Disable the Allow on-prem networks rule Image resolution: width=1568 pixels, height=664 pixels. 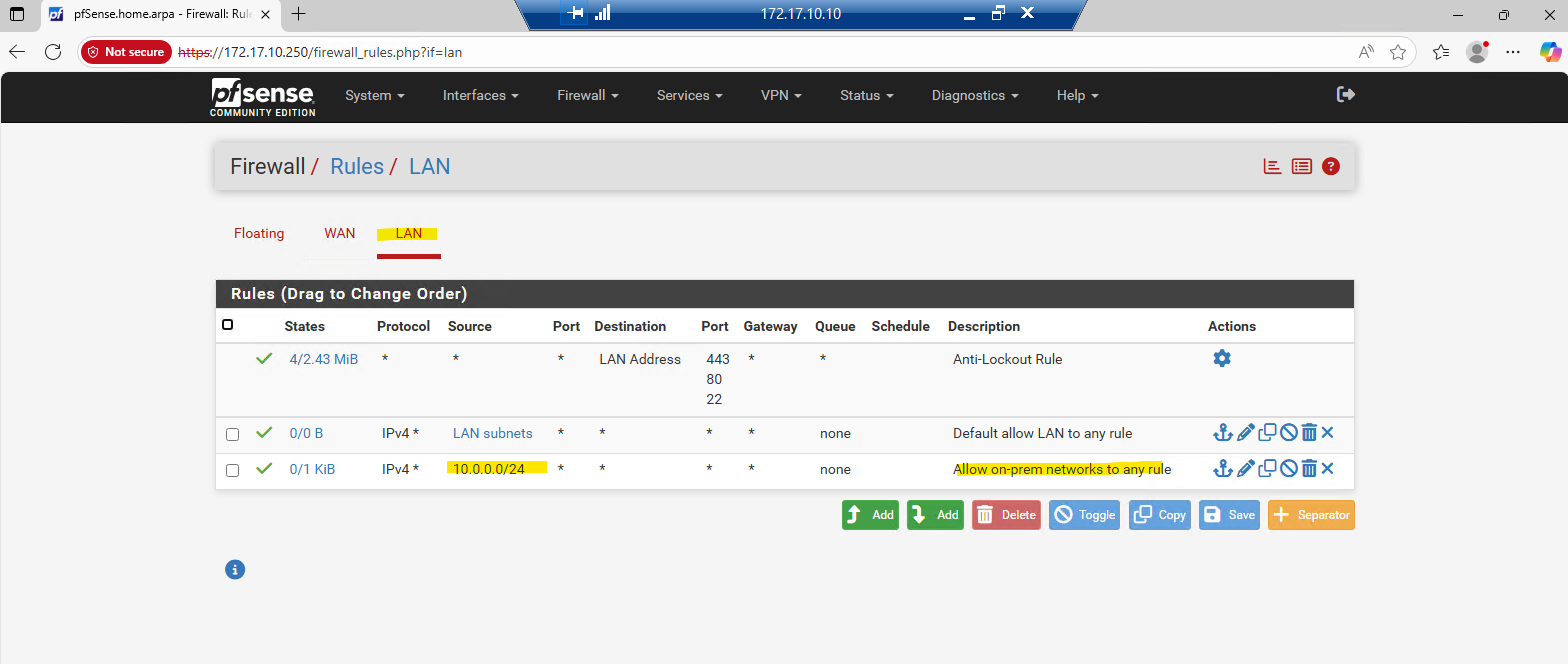tap(1288, 468)
